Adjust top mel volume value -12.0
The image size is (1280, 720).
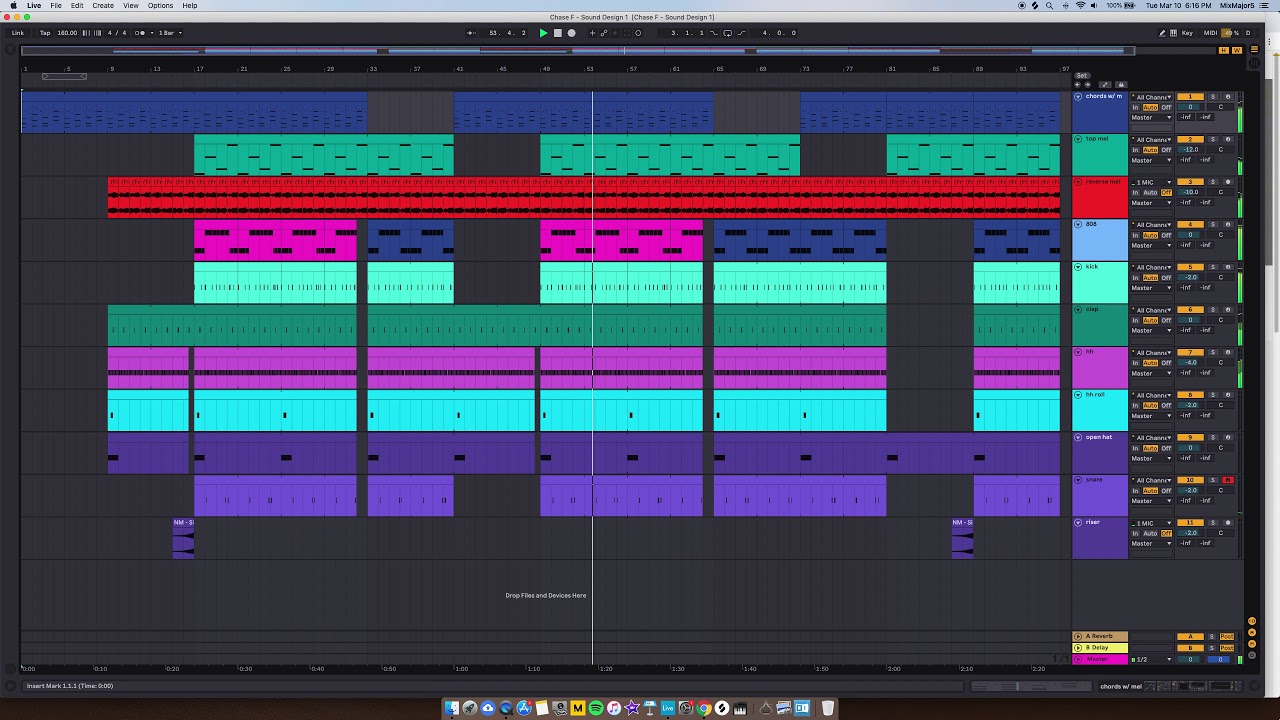pos(1190,150)
